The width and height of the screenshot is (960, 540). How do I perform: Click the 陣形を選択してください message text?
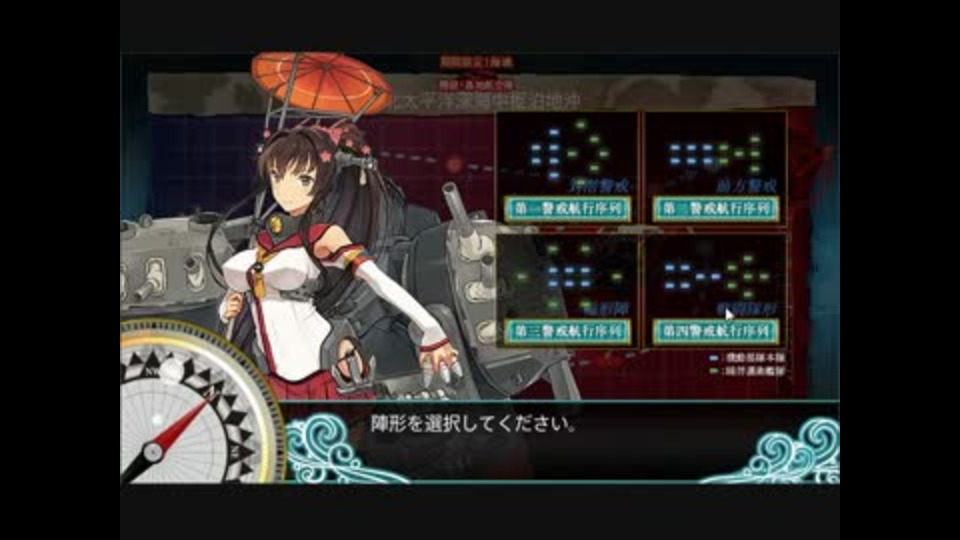tap(473, 424)
